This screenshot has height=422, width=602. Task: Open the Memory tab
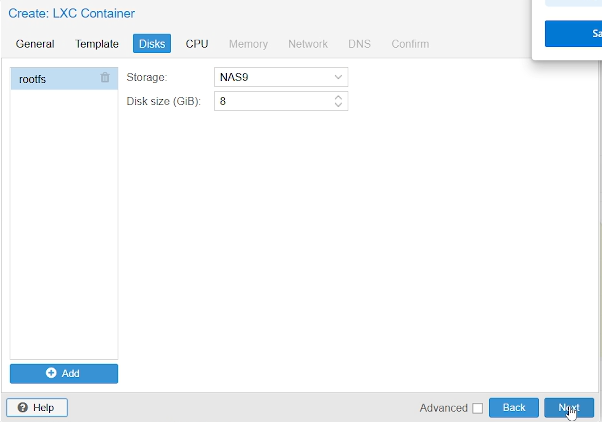[x=248, y=44]
